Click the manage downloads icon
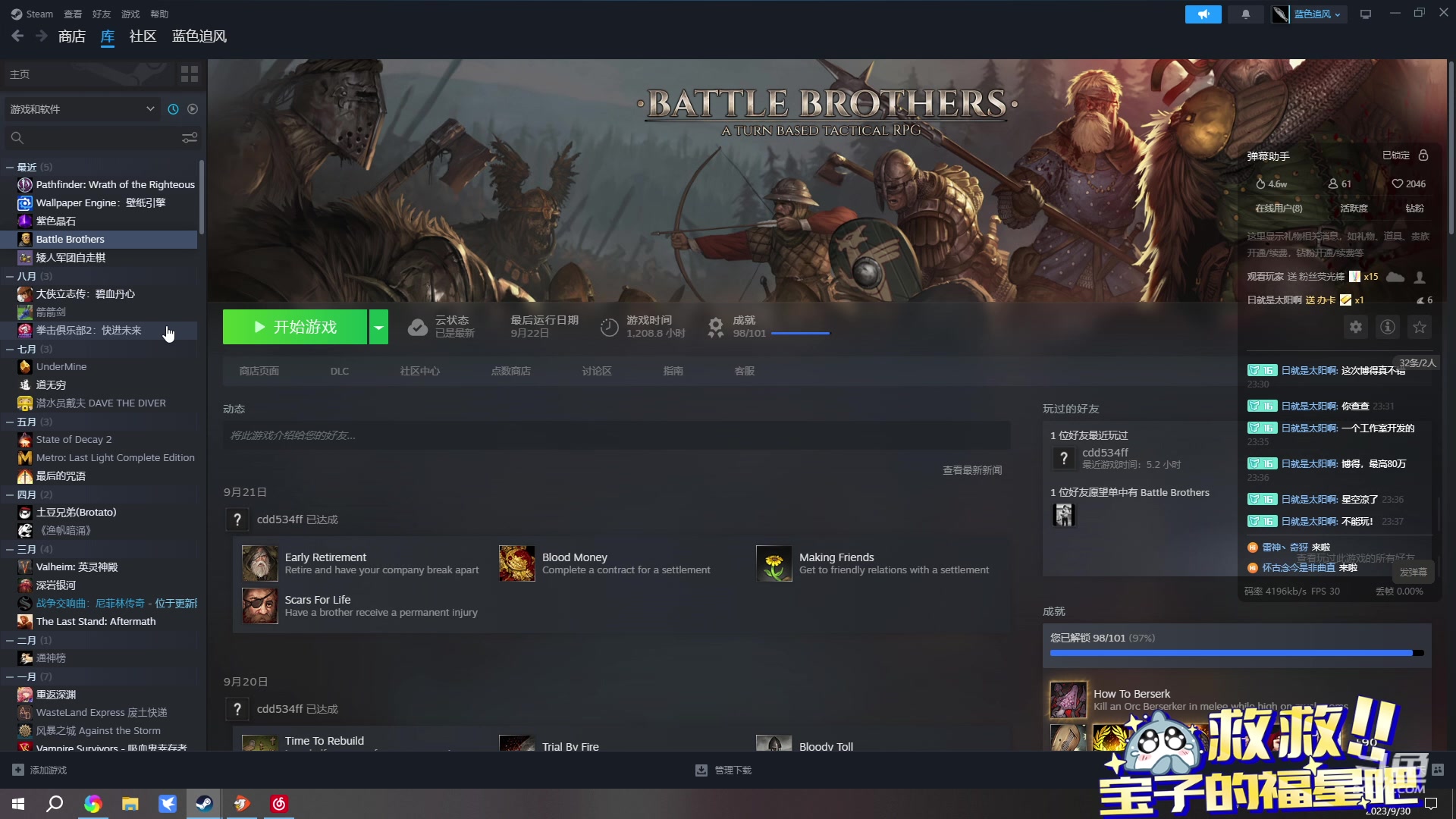This screenshot has height=819, width=1456. 701,770
